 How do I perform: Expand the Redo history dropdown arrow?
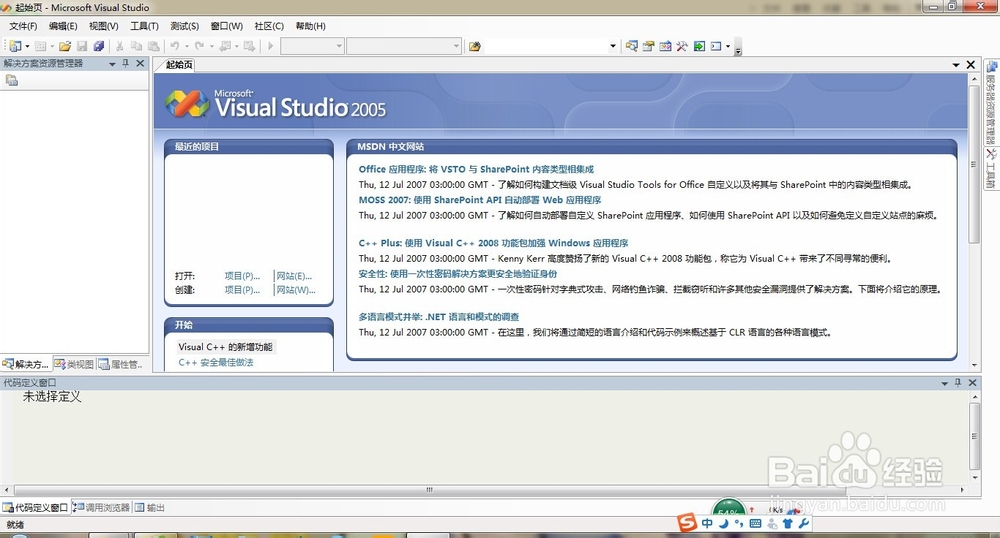(x=212, y=46)
